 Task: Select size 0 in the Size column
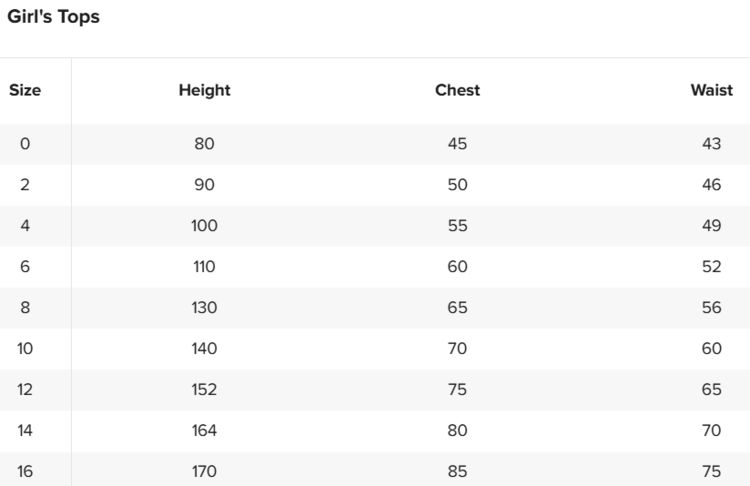click(x=25, y=144)
